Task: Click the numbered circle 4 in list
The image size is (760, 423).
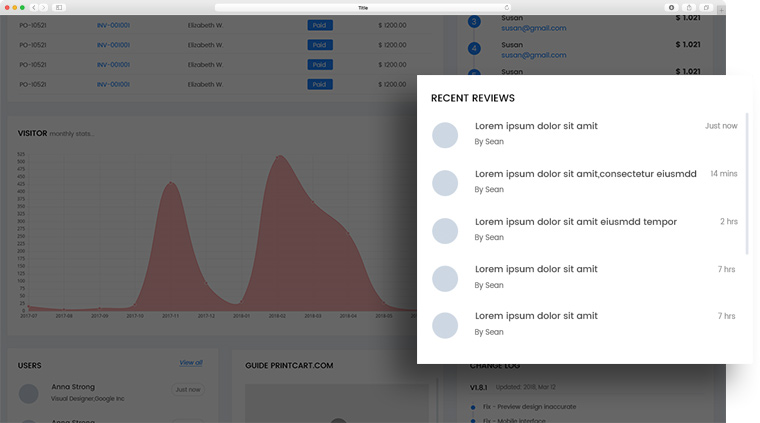Action: [x=474, y=48]
